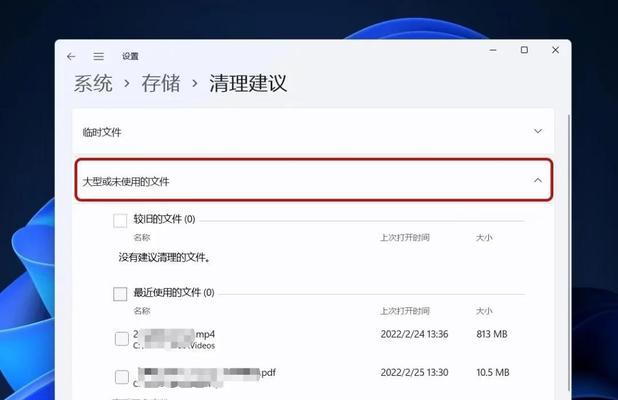Check the 最近使用的文件 (0) checkbox
The image size is (618, 400).
(120, 294)
